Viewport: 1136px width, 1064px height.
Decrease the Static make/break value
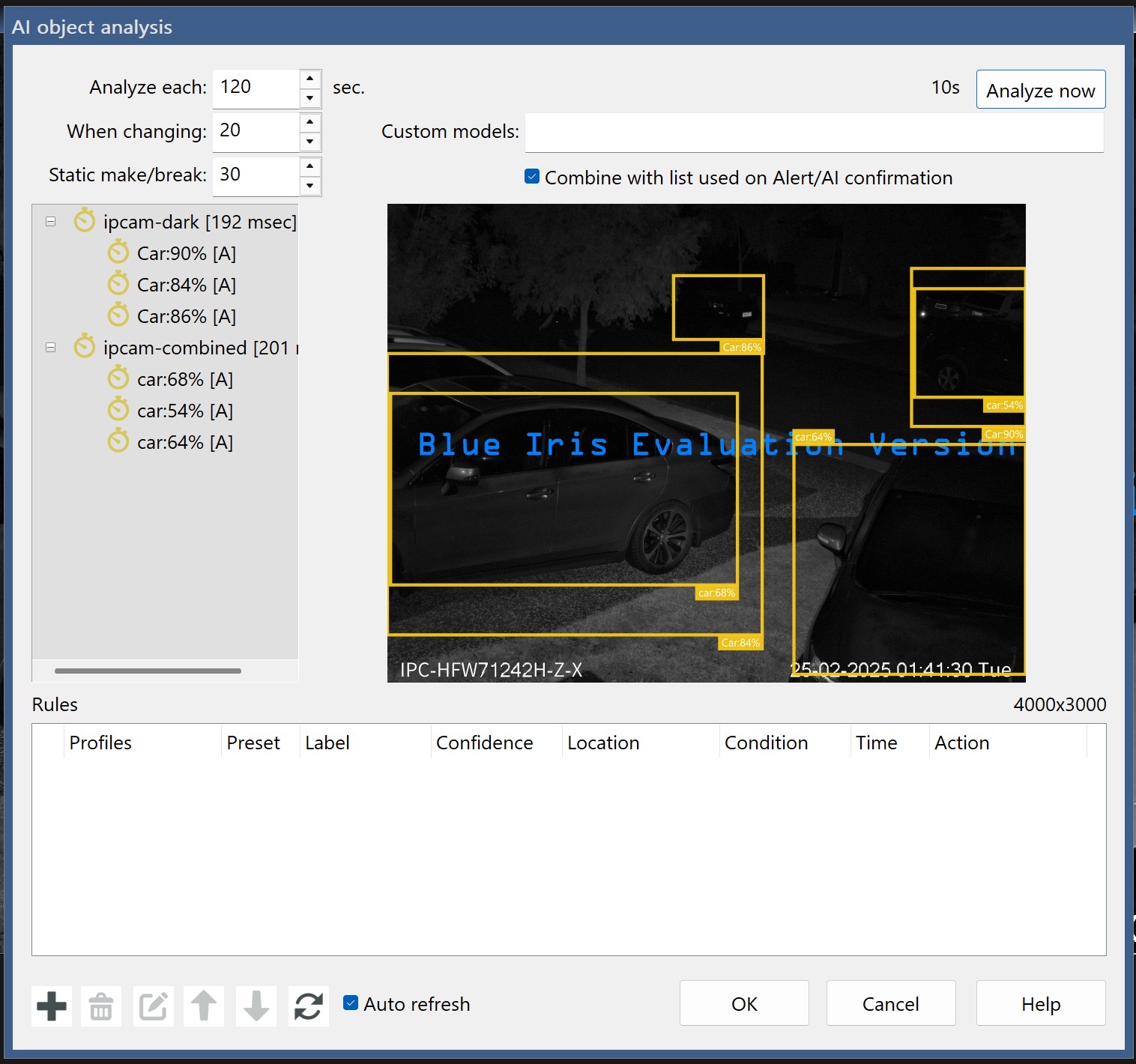pyautogui.click(x=310, y=186)
